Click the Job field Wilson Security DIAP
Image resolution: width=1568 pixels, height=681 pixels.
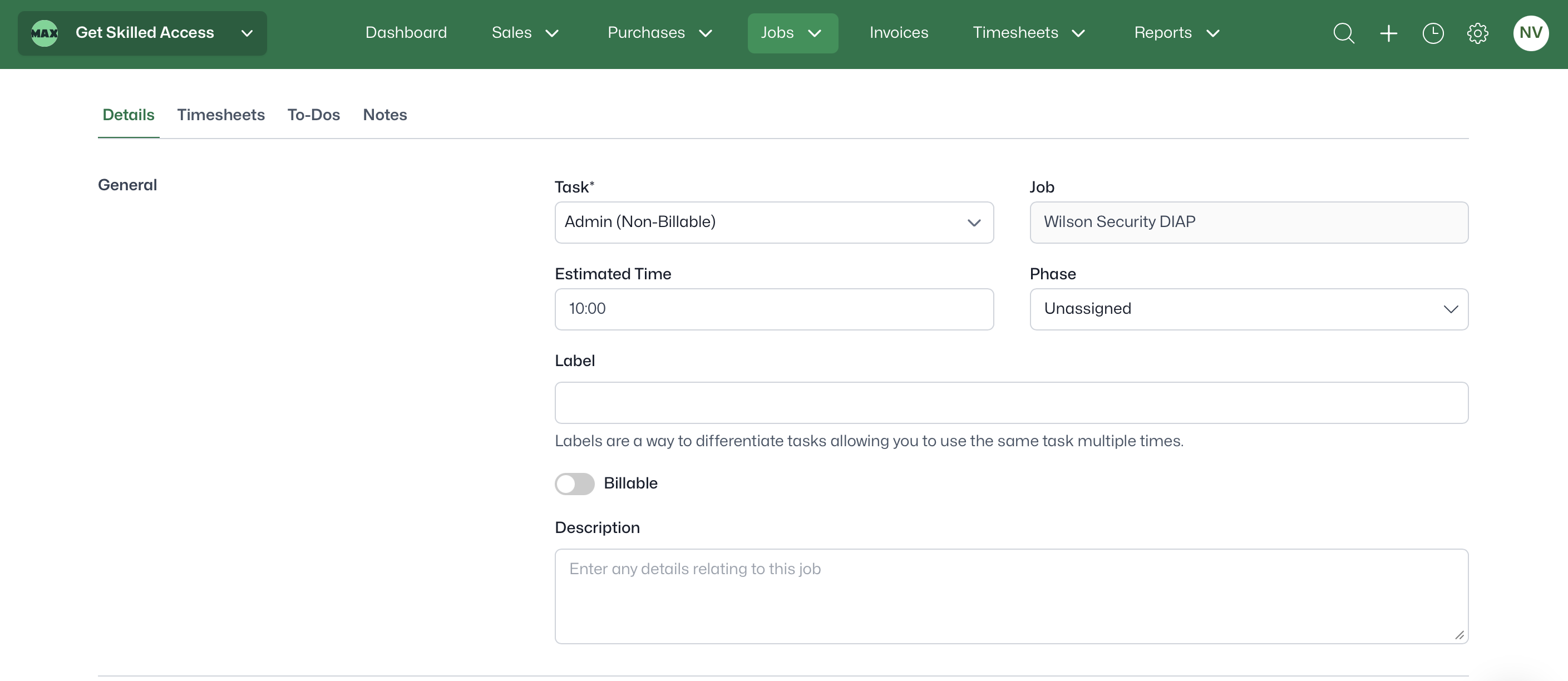tap(1249, 222)
